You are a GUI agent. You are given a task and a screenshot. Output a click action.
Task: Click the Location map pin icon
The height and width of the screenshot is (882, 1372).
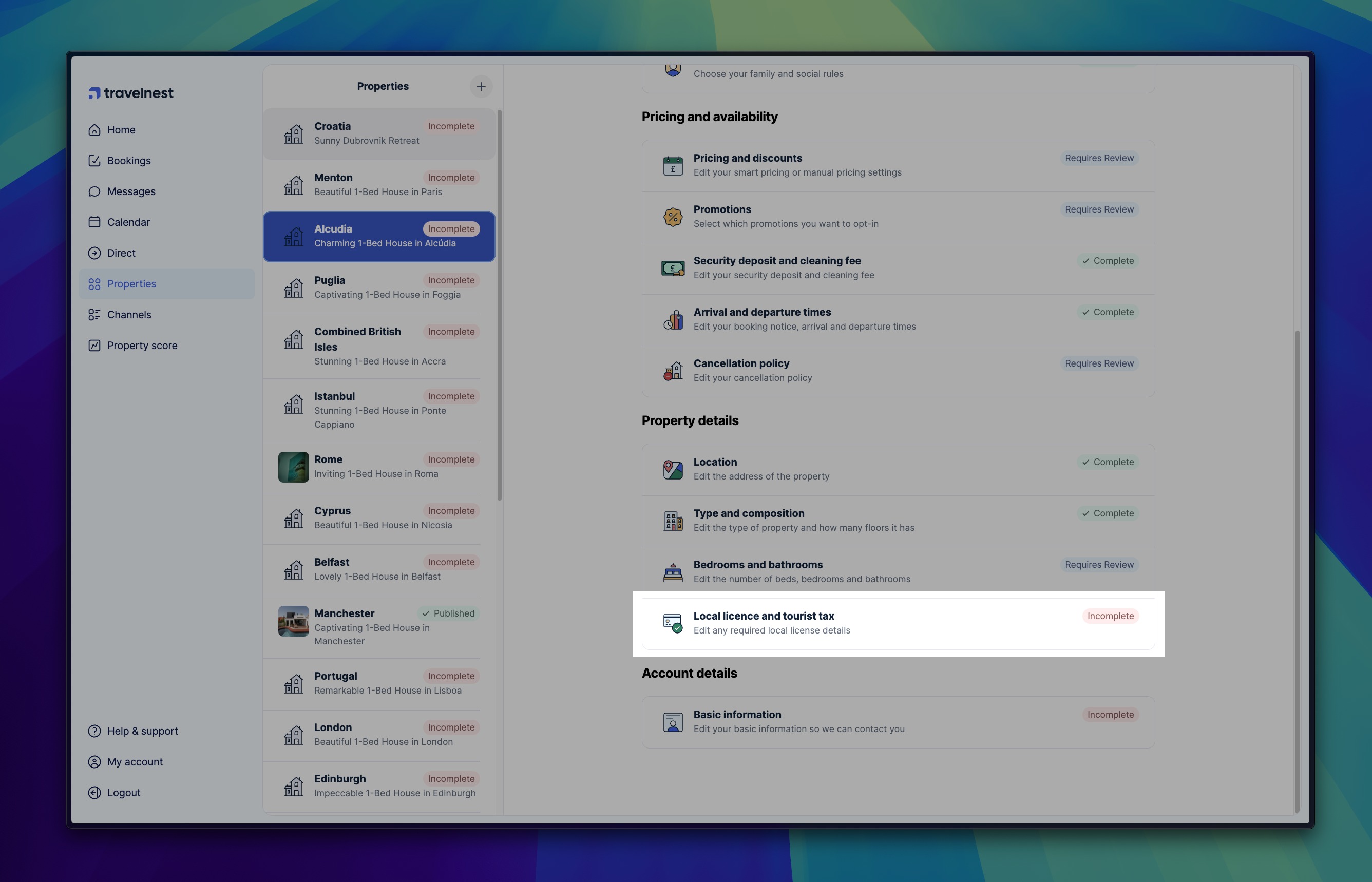point(673,470)
